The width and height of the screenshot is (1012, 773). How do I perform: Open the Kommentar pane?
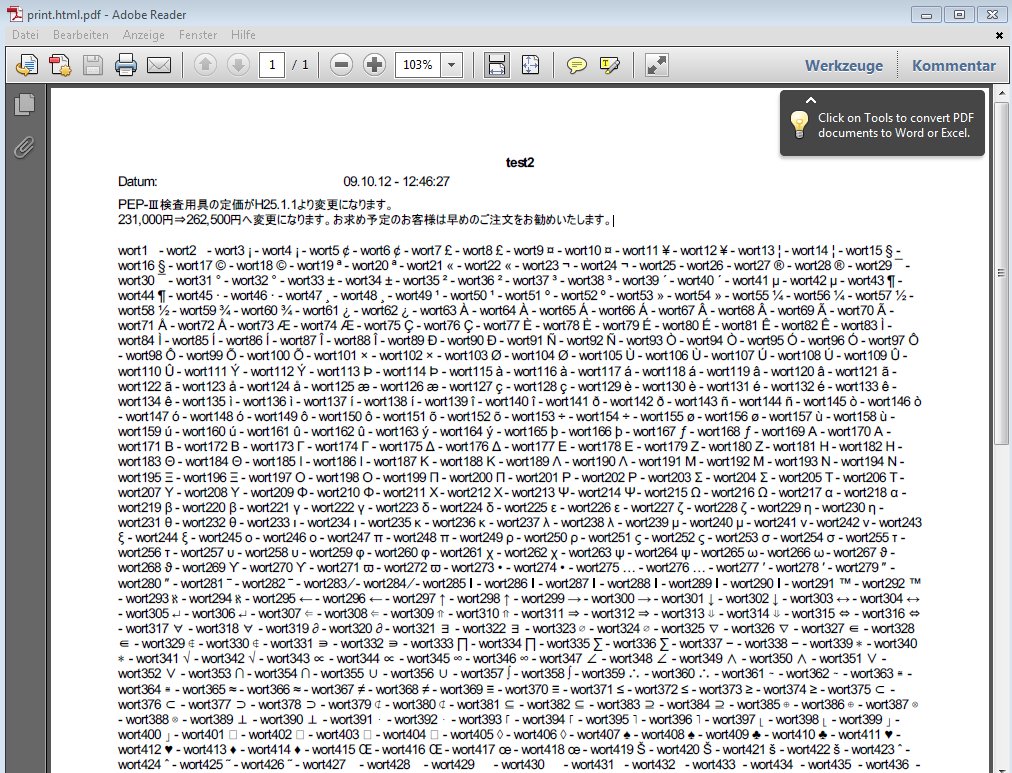953,66
